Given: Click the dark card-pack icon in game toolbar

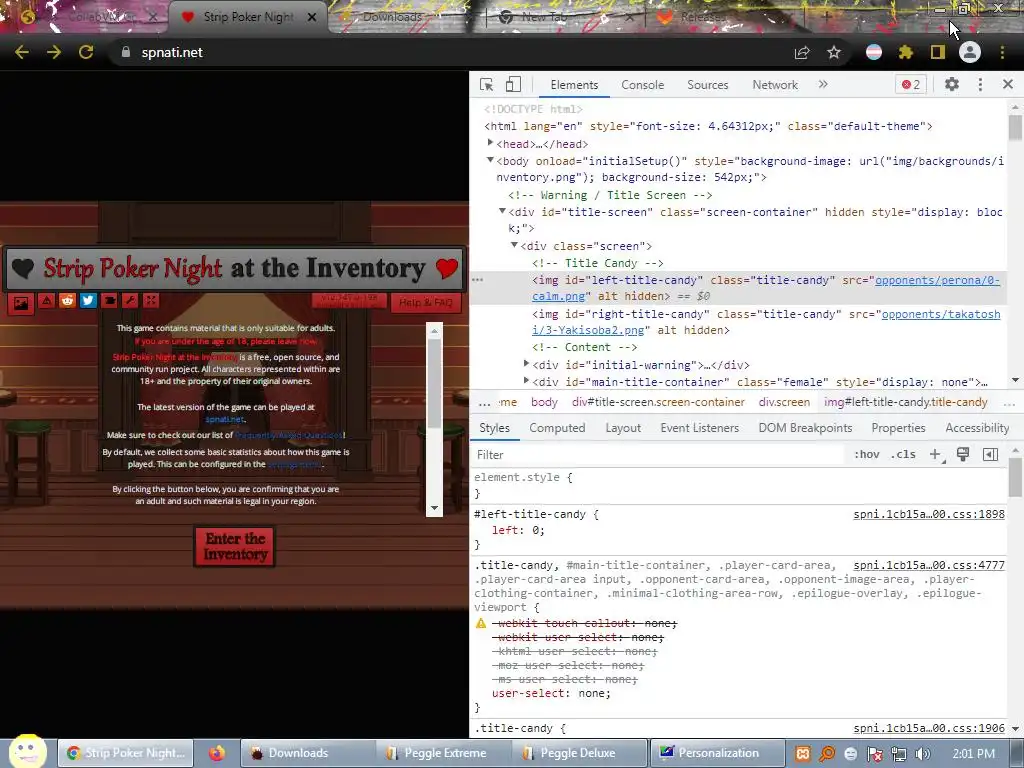Looking at the screenshot, I should pos(109,300).
